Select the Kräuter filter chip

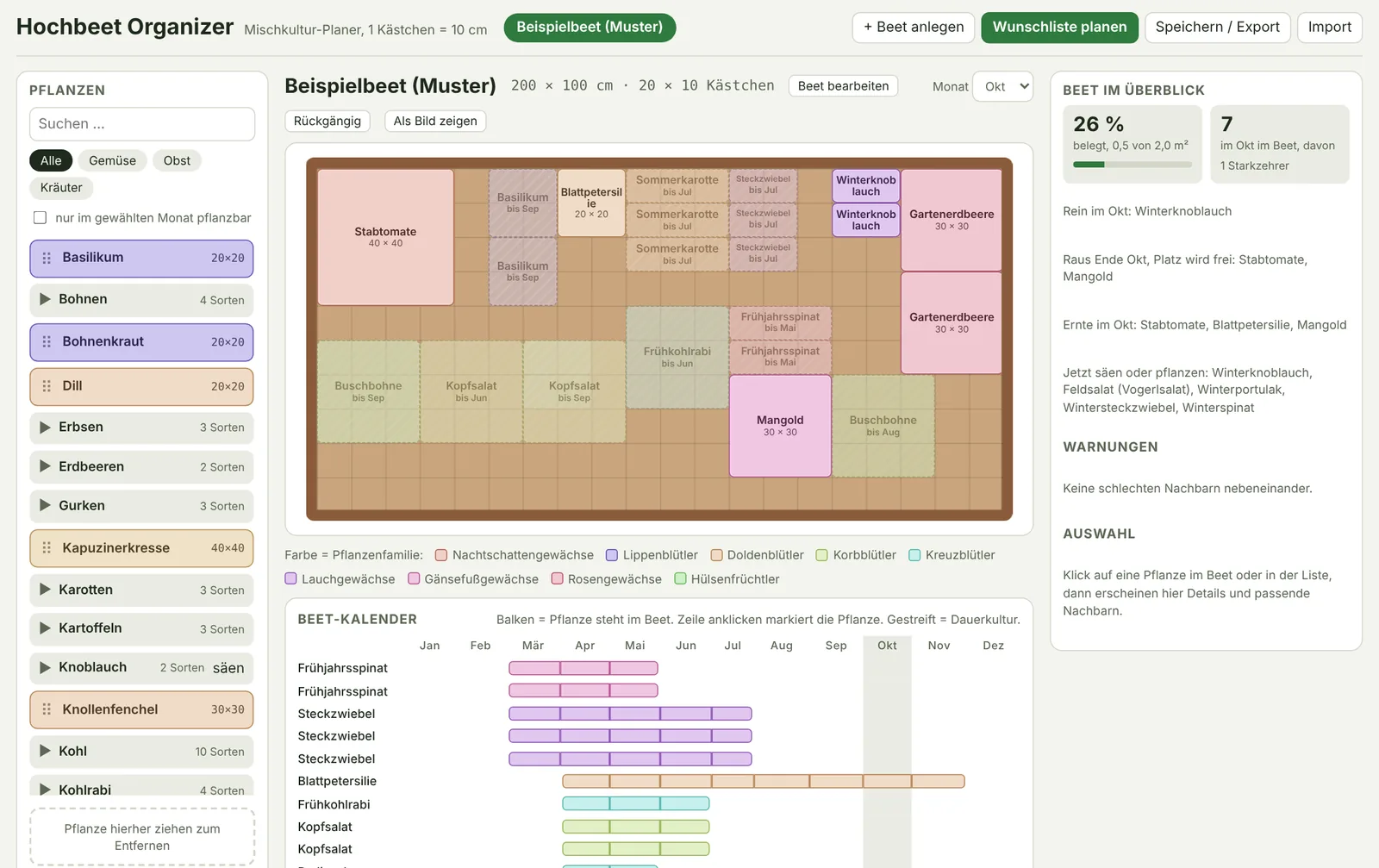click(x=61, y=187)
